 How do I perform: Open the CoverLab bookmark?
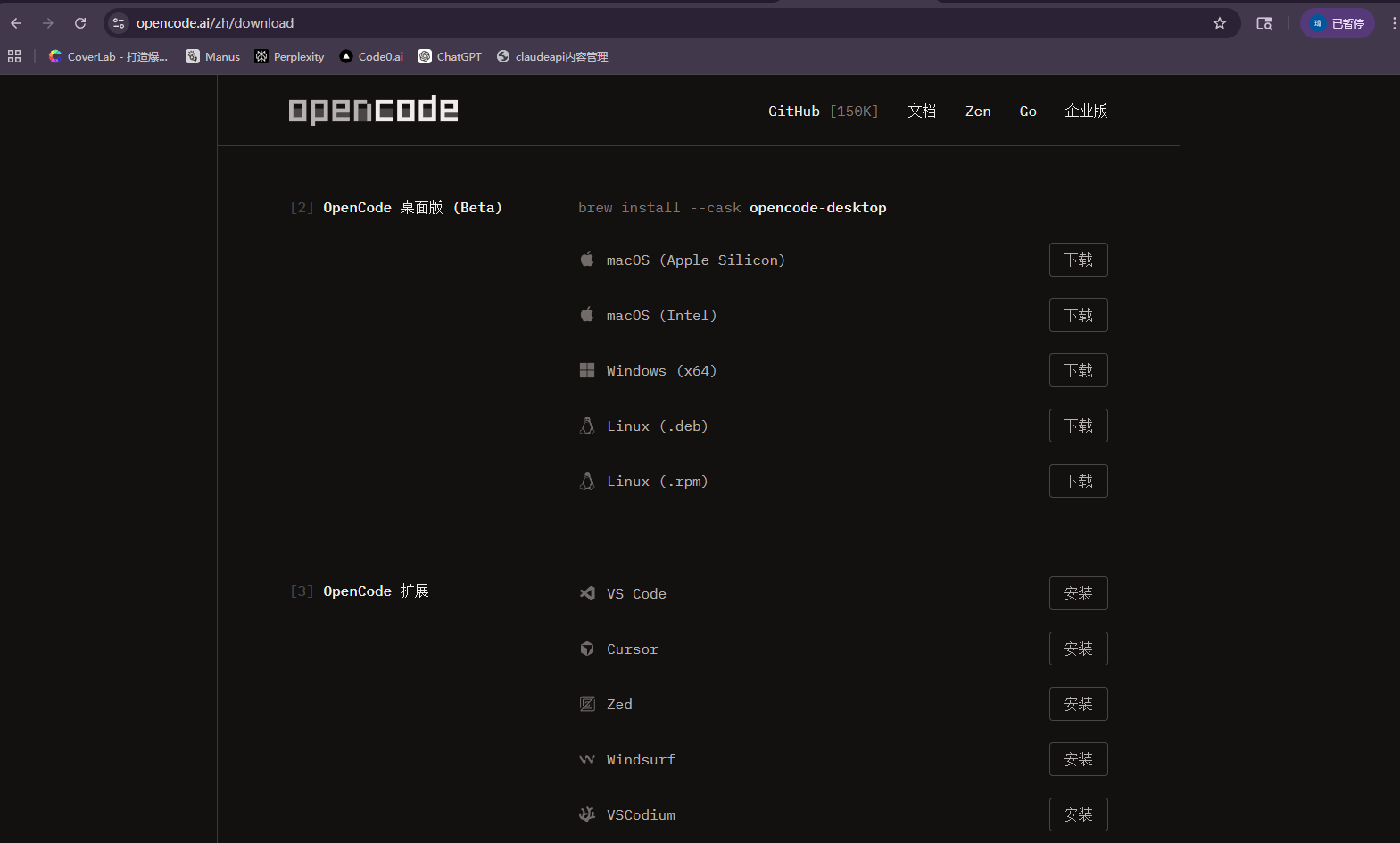[x=108, y=56]
